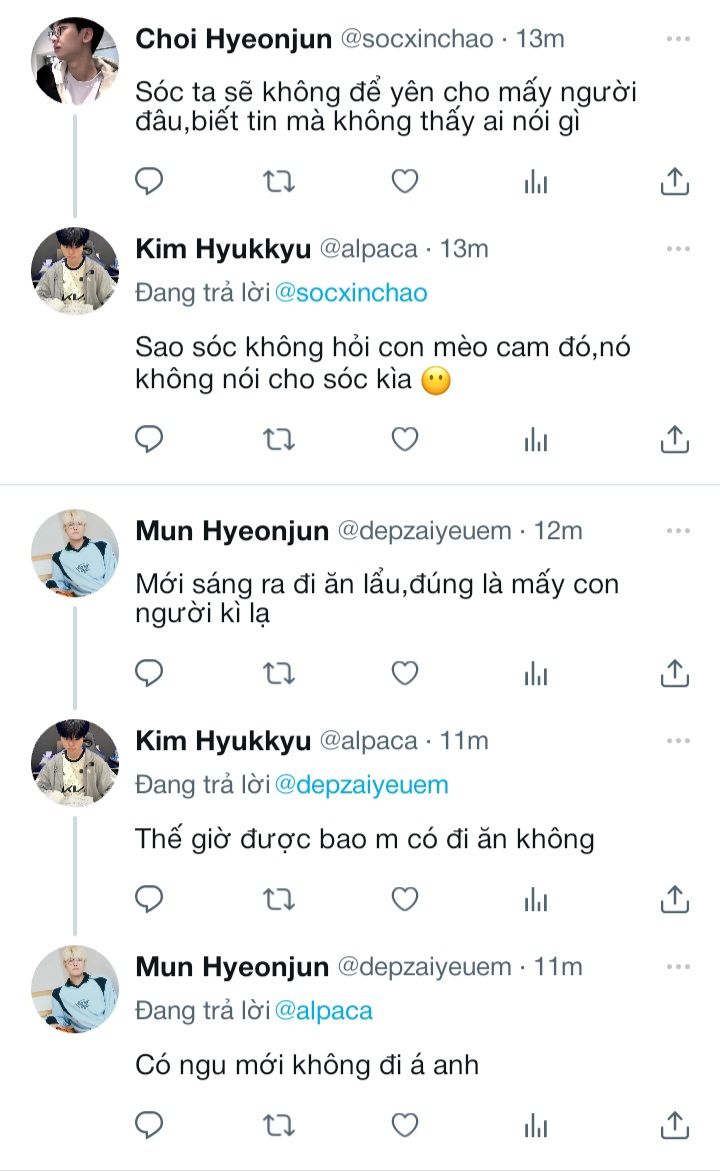The width and height of the screenshot is (720, 1171).
Task: Click the @socxinchao mention link
Action: pos(351,293)
